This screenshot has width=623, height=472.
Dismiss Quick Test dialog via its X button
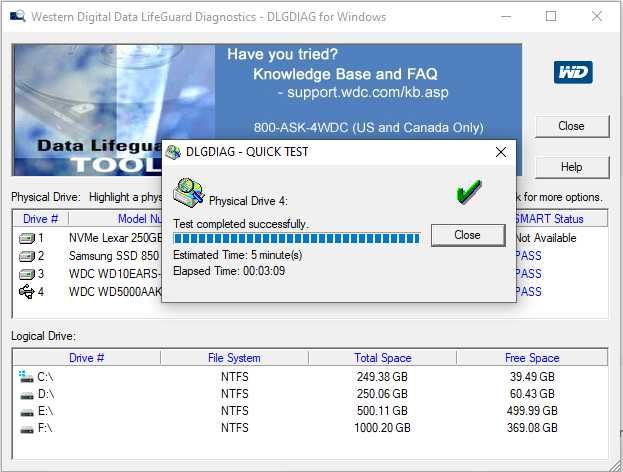pyautogui.click(x=501, y=152)
